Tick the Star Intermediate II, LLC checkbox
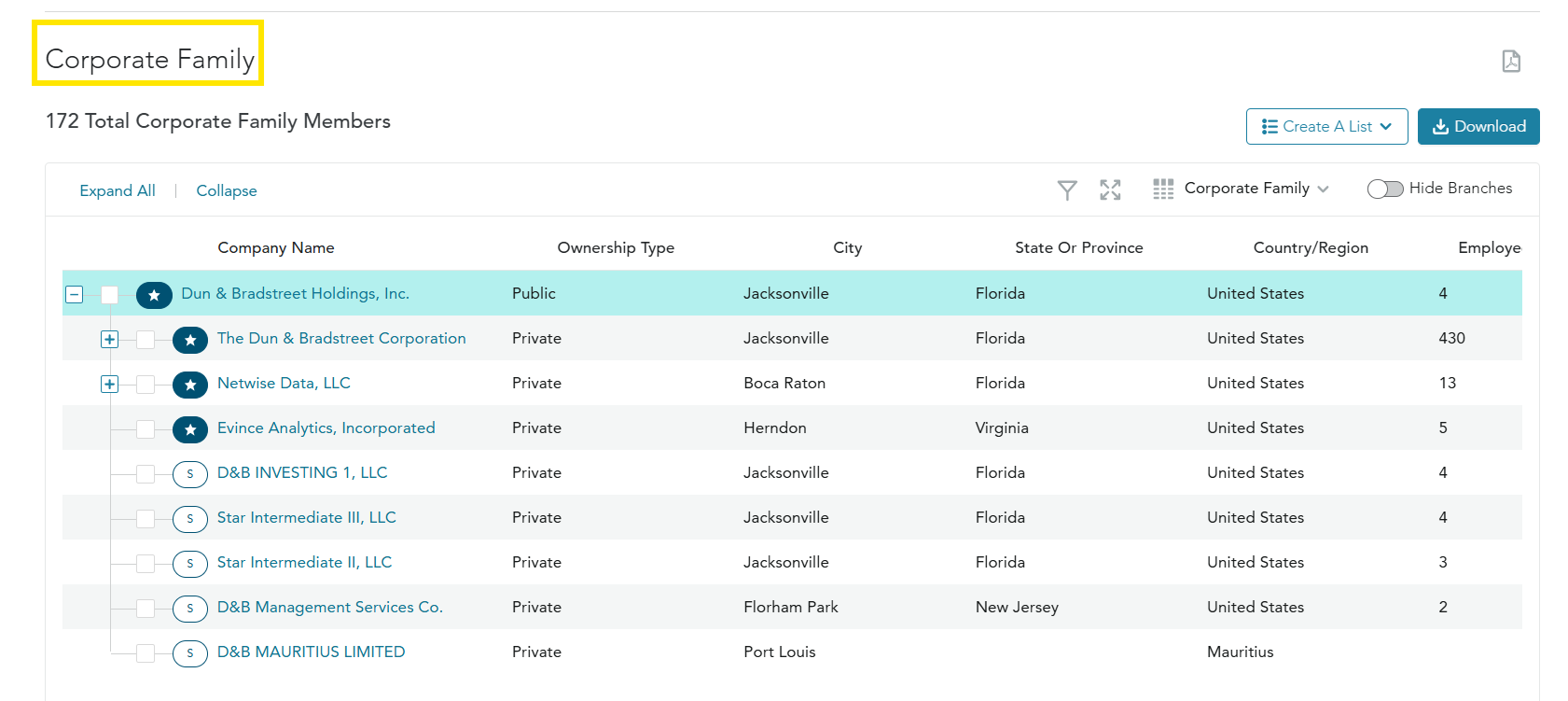The height and width of the screenshot is (701, 1568). pyautogui.click(x=146, y=564)
